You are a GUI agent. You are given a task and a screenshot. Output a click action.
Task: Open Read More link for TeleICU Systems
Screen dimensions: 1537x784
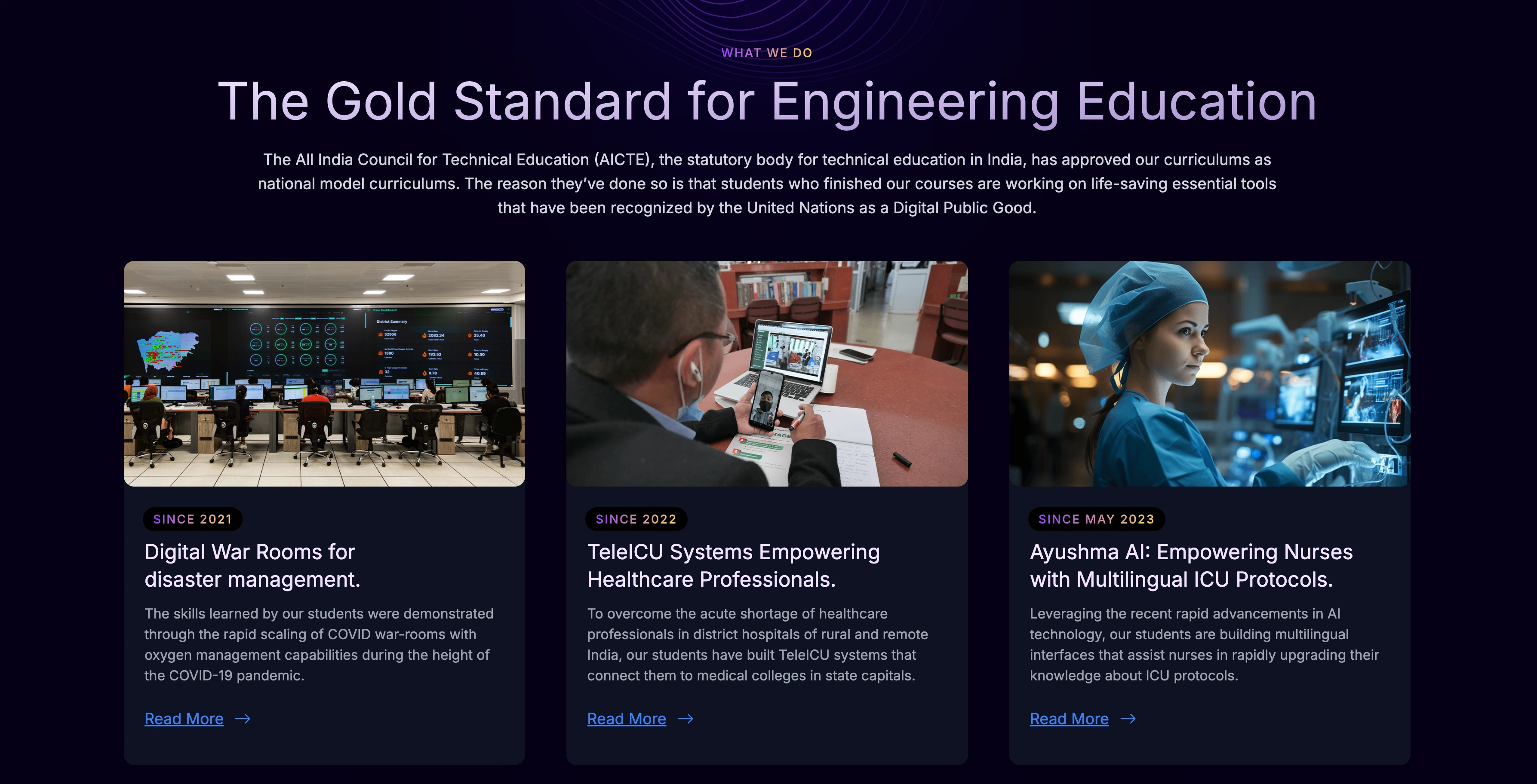click(627, 719)
